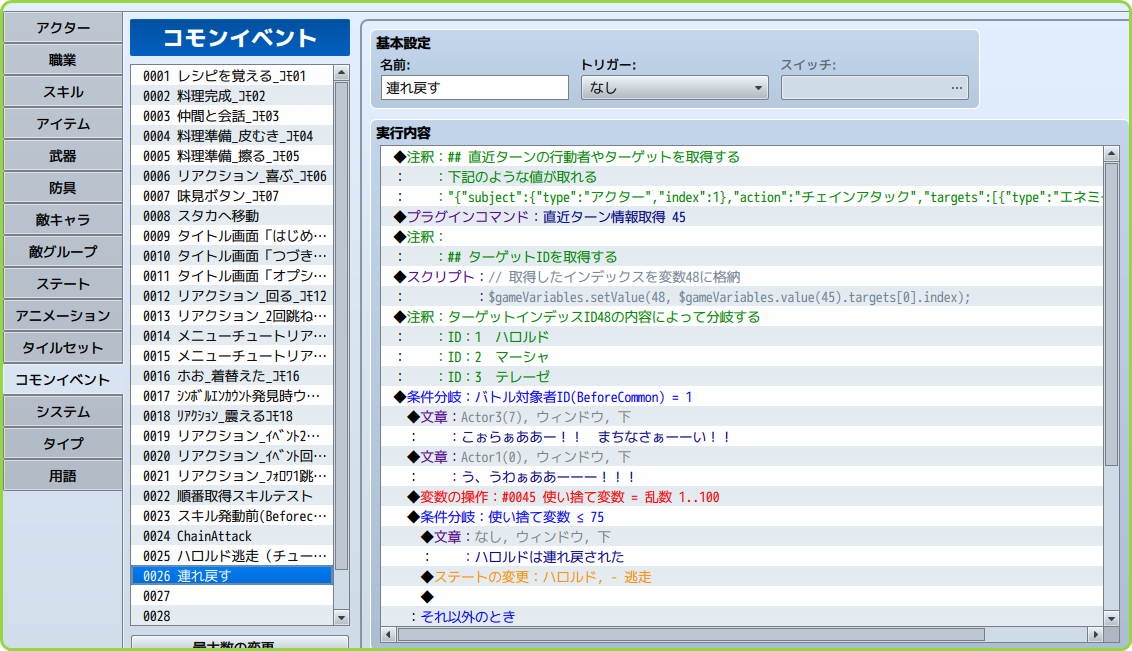Select empty common event 0028

click(x=232, y=616)
